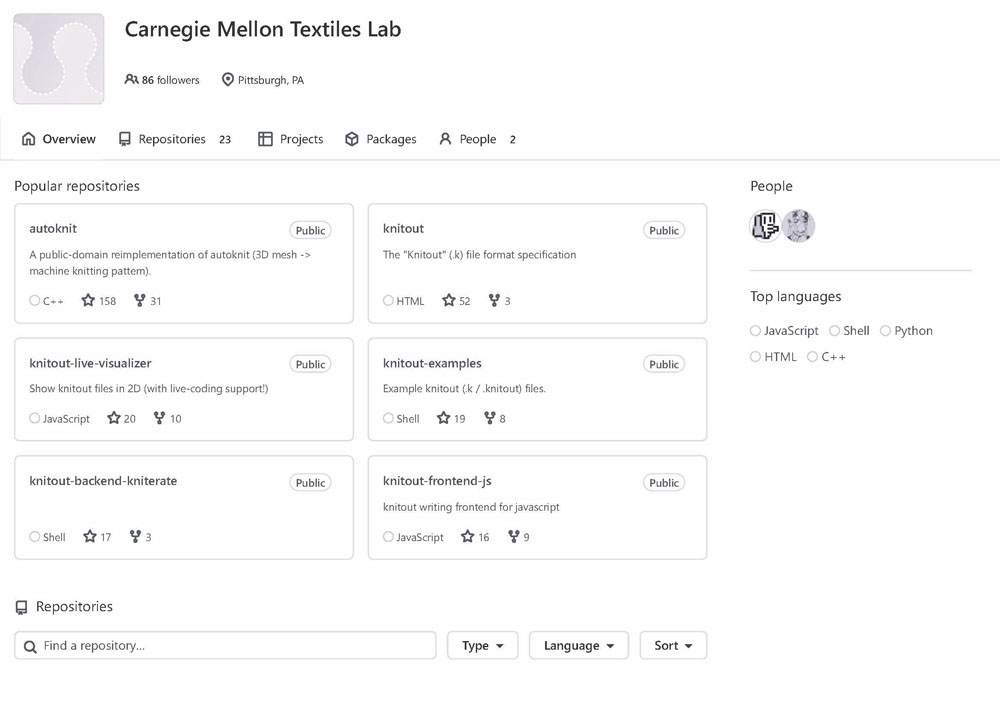This screenshot has height=707, width=1000.
Task: Click the Find a repository search field
Action: (x=225, y=645)
